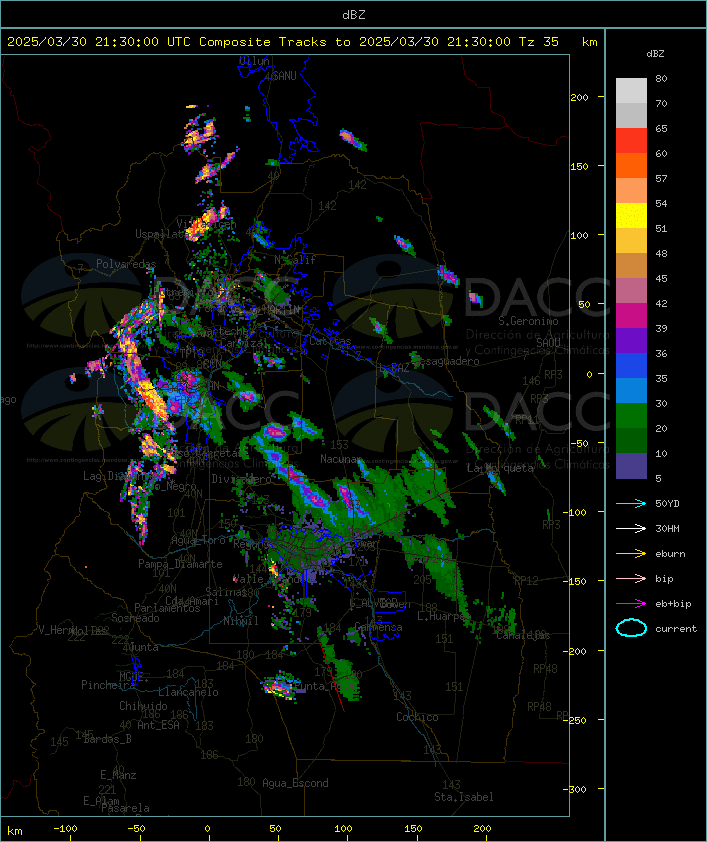The image size is (707, 842).
Task: Click the 'Desaguadero' place label on map
Action: pos(447,361)
